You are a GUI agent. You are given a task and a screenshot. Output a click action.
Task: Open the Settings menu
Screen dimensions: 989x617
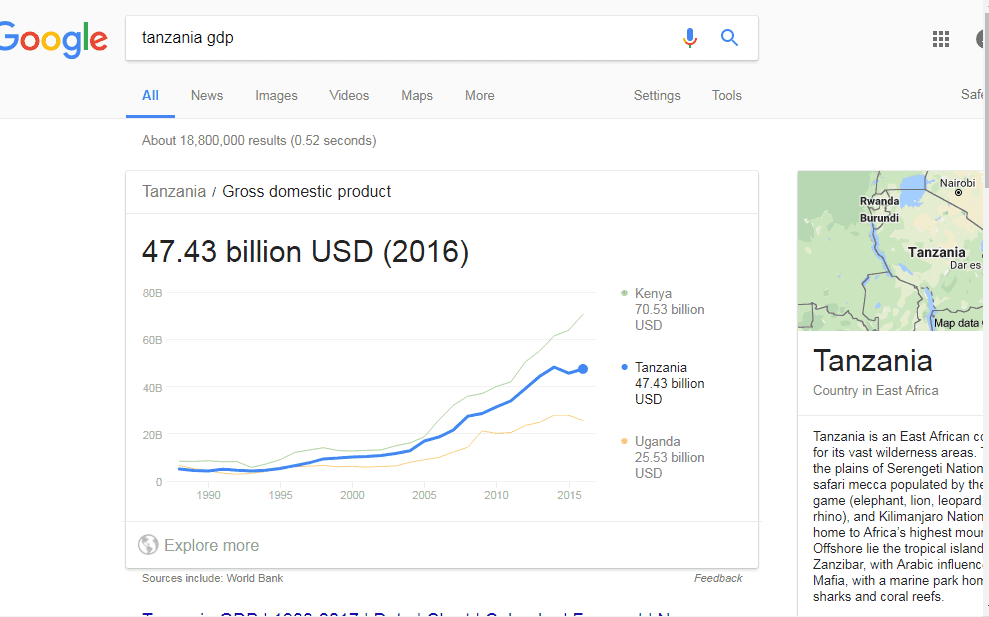click(x=657, y=95)
